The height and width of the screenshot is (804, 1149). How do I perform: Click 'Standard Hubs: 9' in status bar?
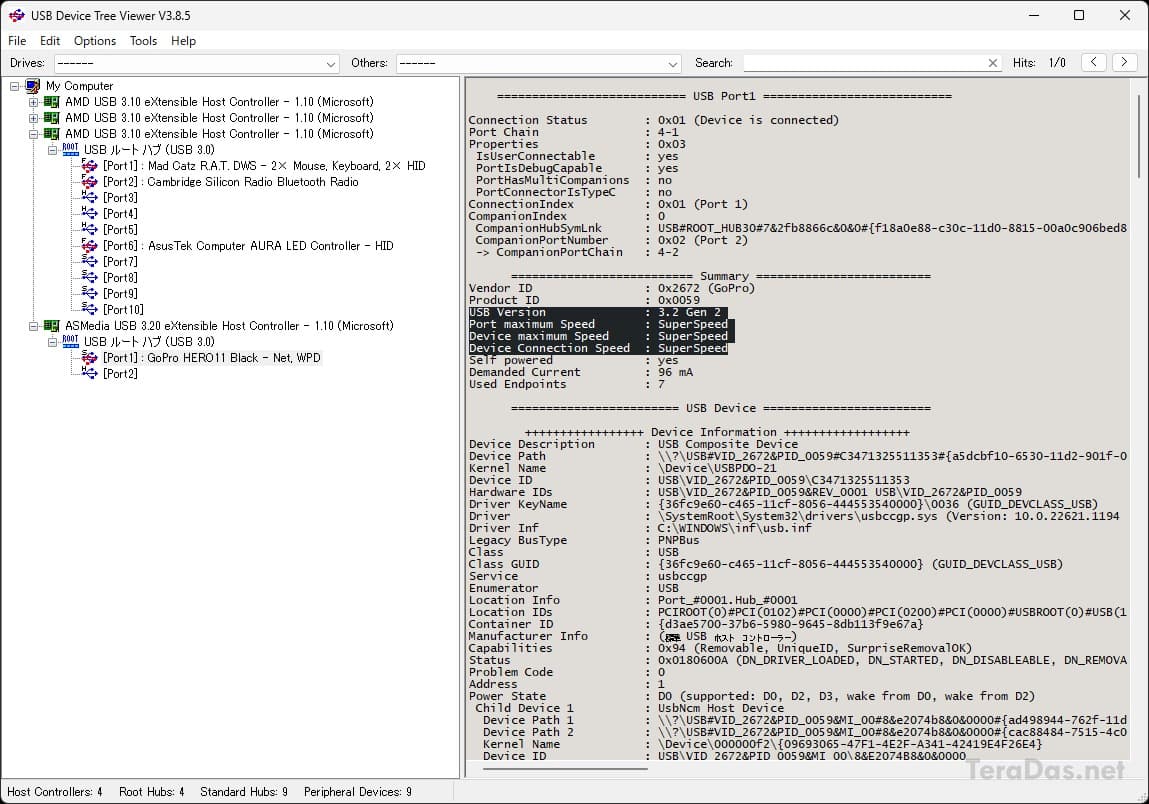coord(244,792)
